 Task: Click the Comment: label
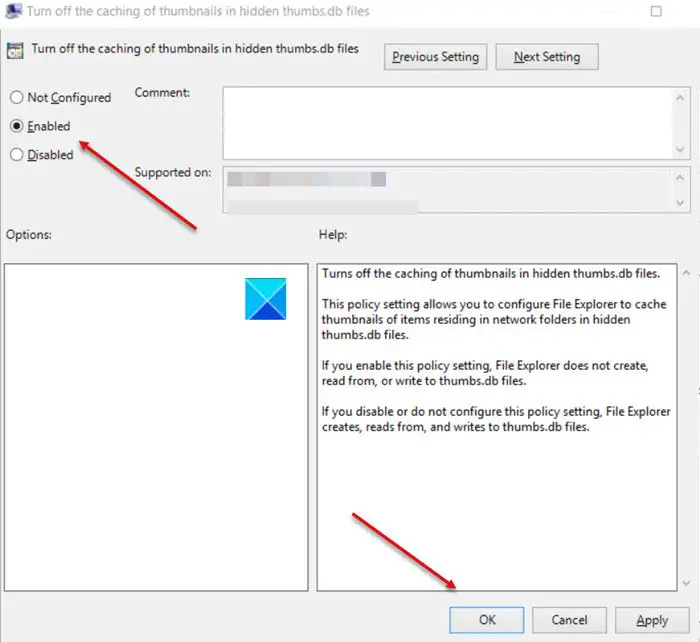tap(162, 92)
